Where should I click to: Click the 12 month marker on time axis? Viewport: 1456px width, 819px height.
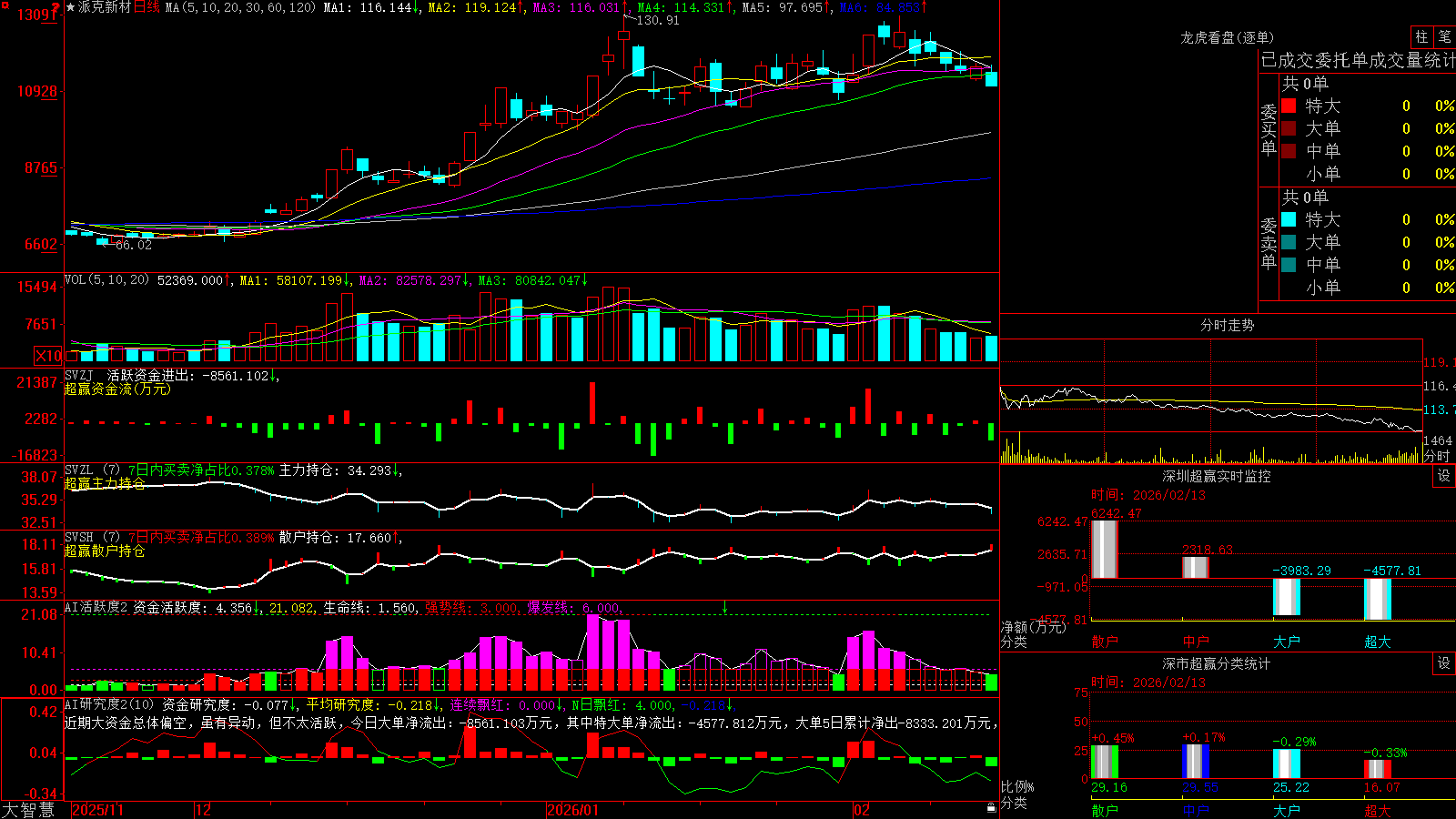[204, 810]
